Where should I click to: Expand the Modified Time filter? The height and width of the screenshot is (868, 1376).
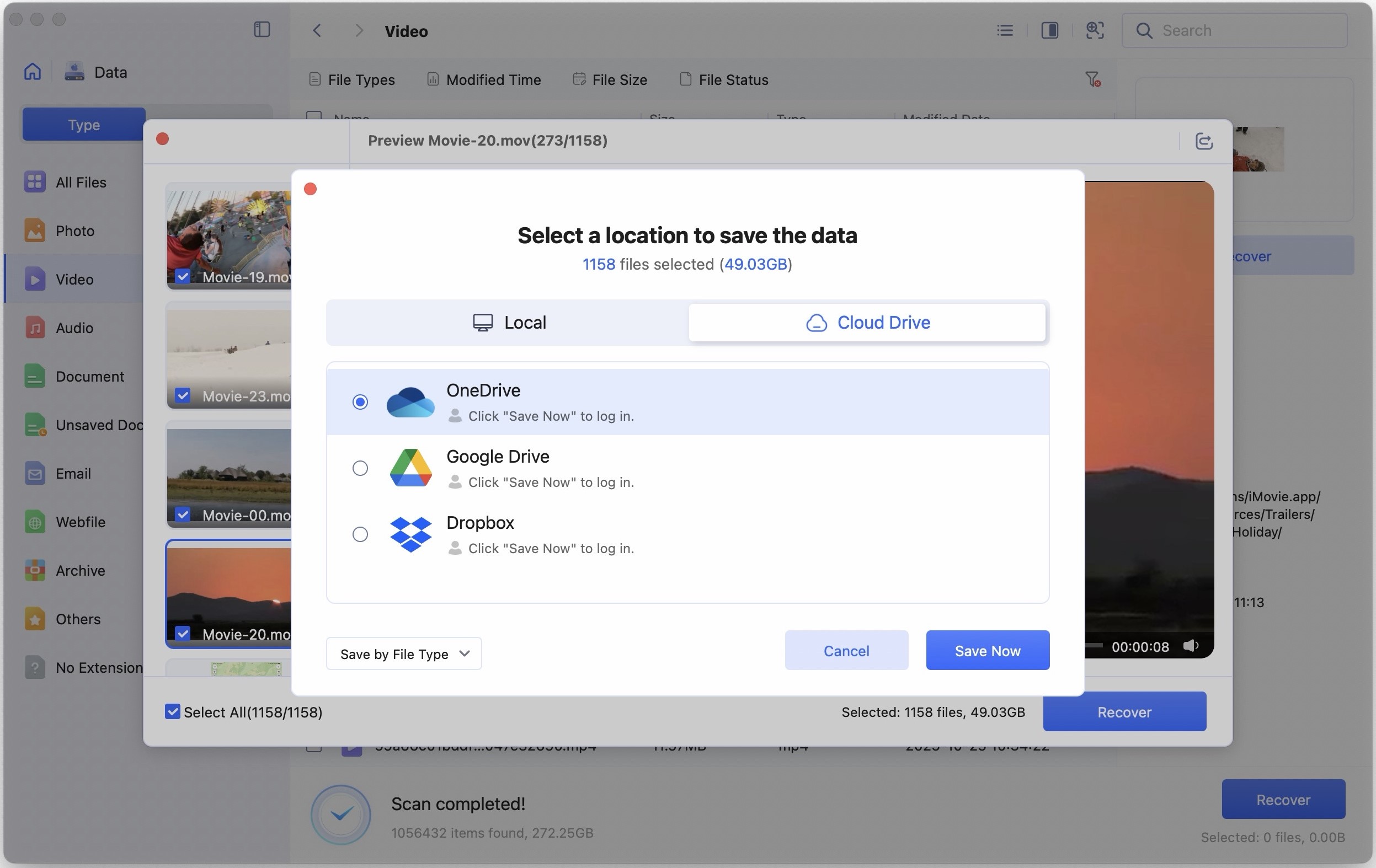tap(484, 80)
